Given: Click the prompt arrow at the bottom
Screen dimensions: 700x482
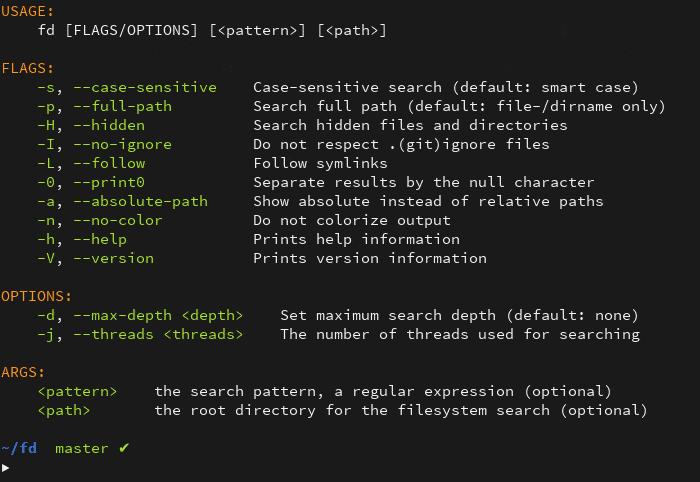Looking at the screenshot, I should (x=5, y=468).
